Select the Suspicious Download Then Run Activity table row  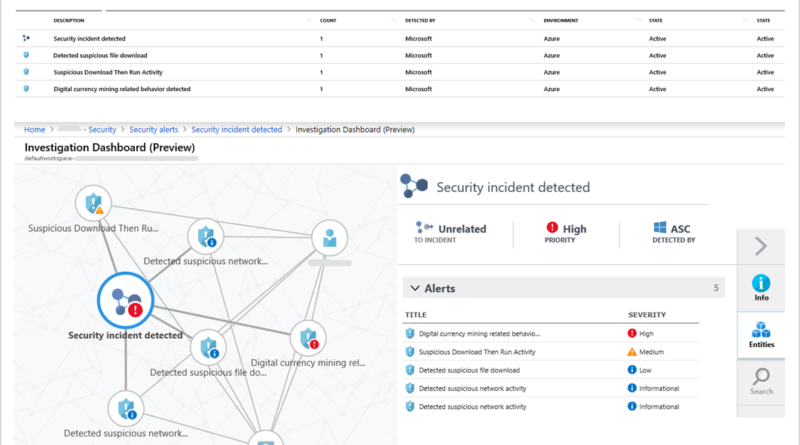pyautogui.click(x=400, y=72)
